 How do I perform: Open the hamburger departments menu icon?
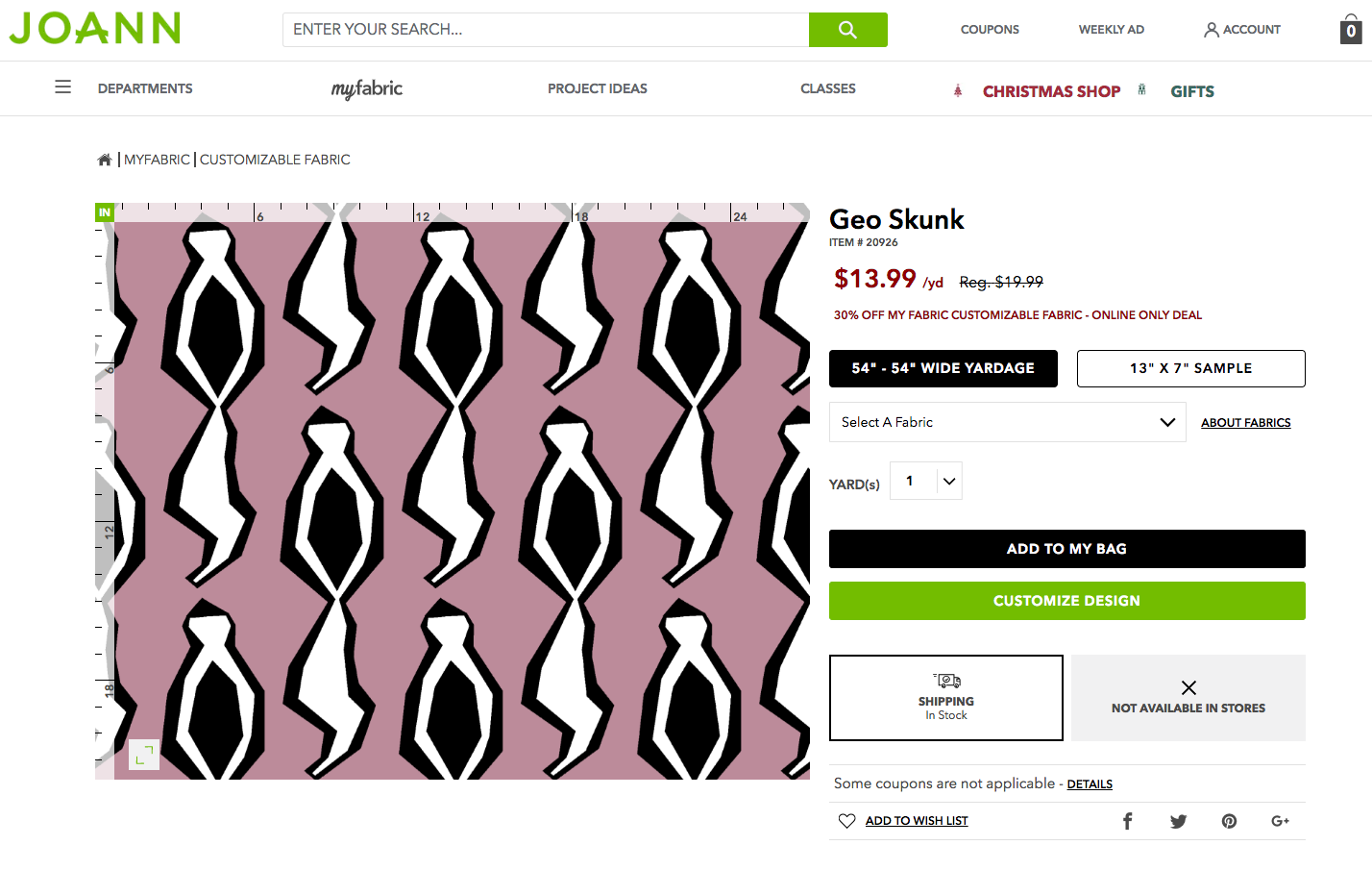(x=63, y=87)
